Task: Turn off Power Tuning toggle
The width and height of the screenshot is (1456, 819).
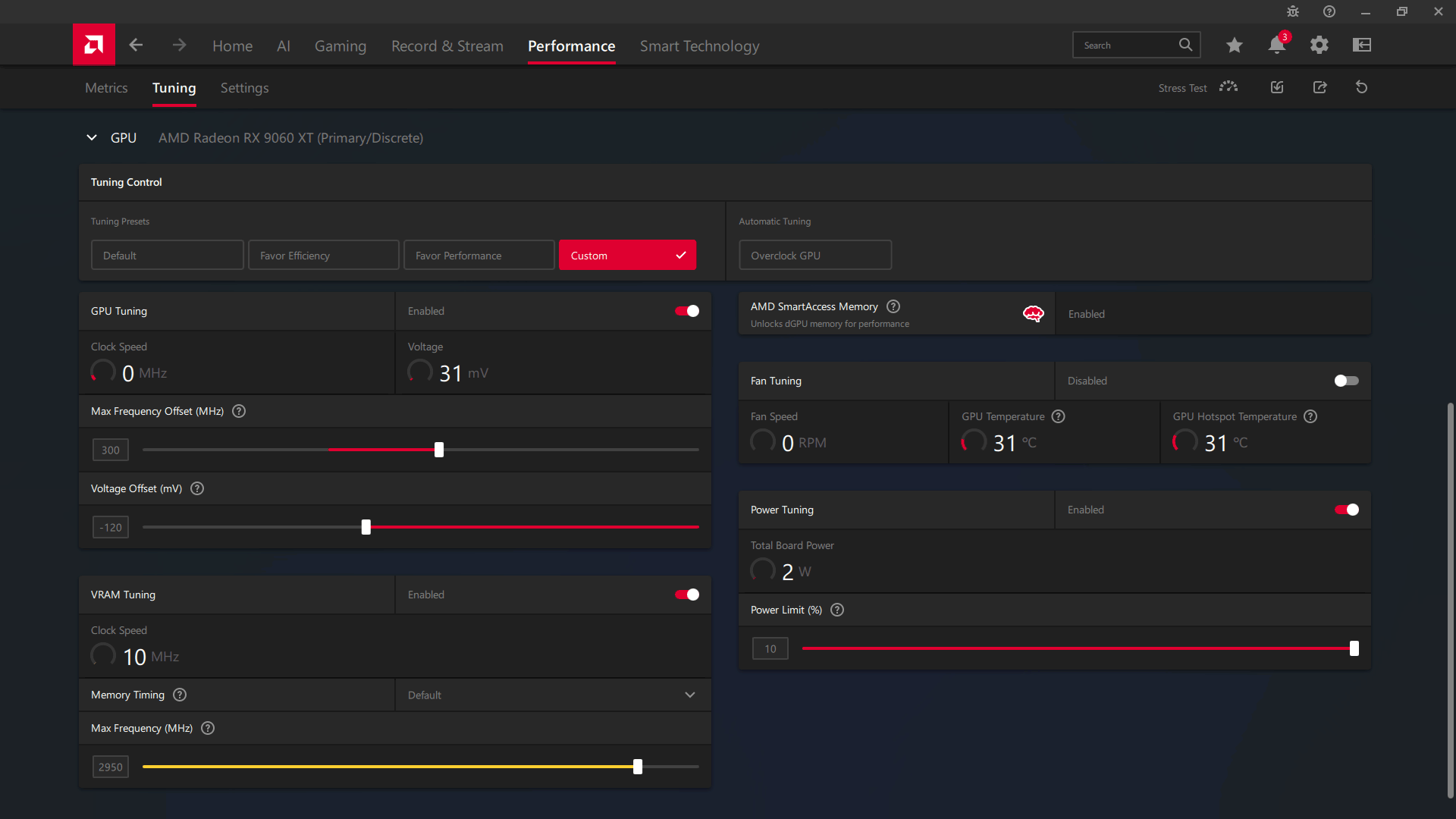Action: click(1346, 510)
